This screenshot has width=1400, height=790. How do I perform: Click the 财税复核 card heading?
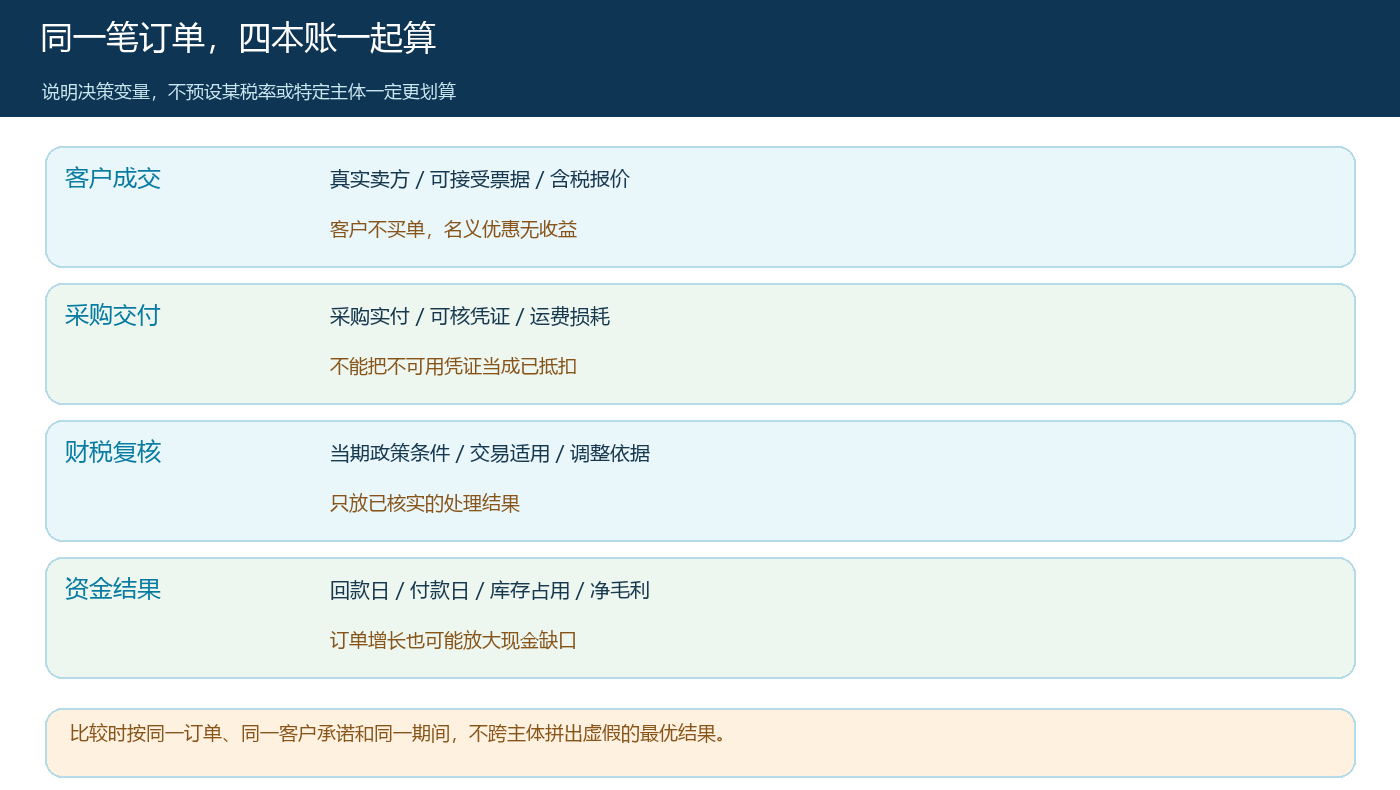(x=113, y=453)
